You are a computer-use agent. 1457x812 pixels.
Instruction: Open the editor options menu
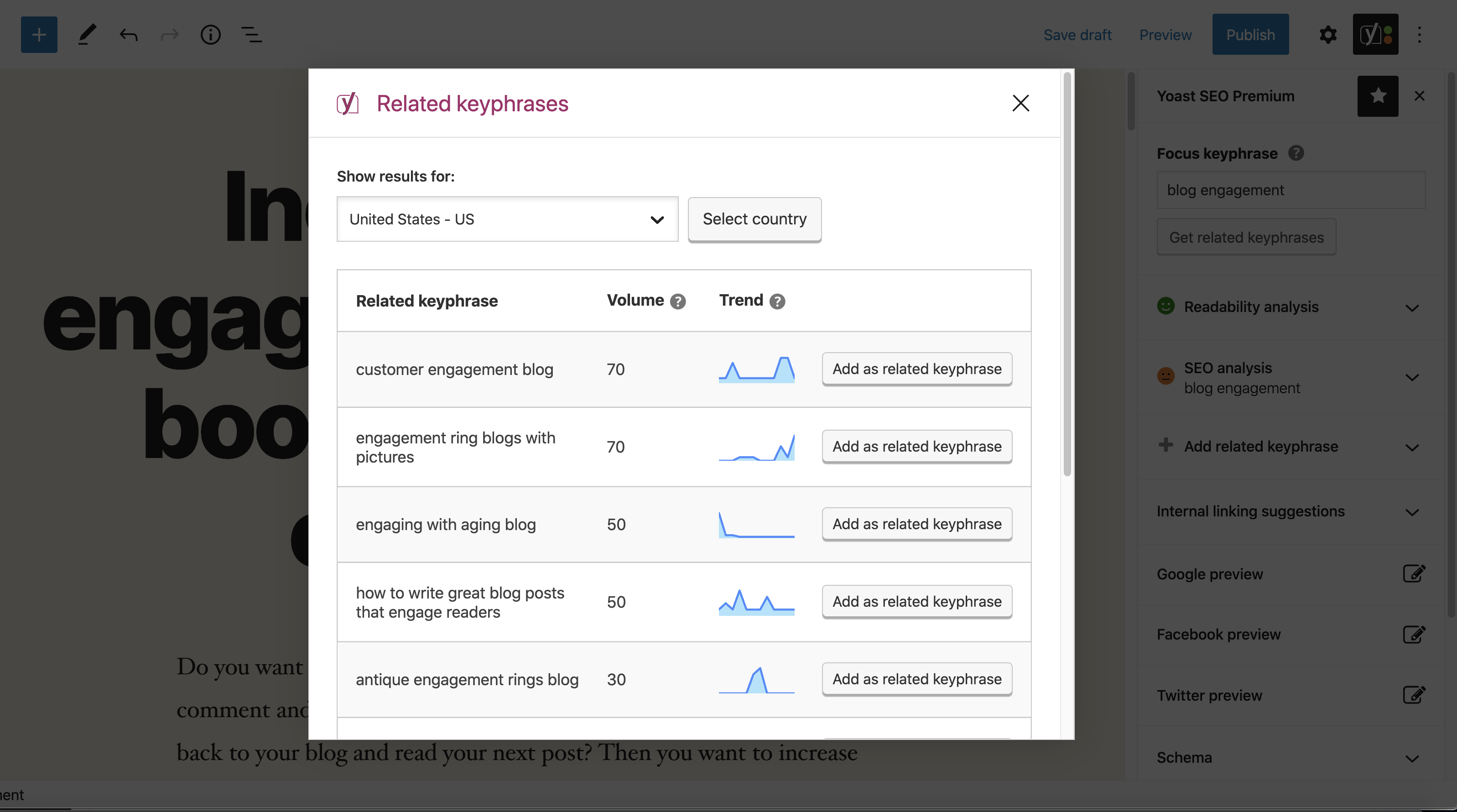tap(1420, 35)
